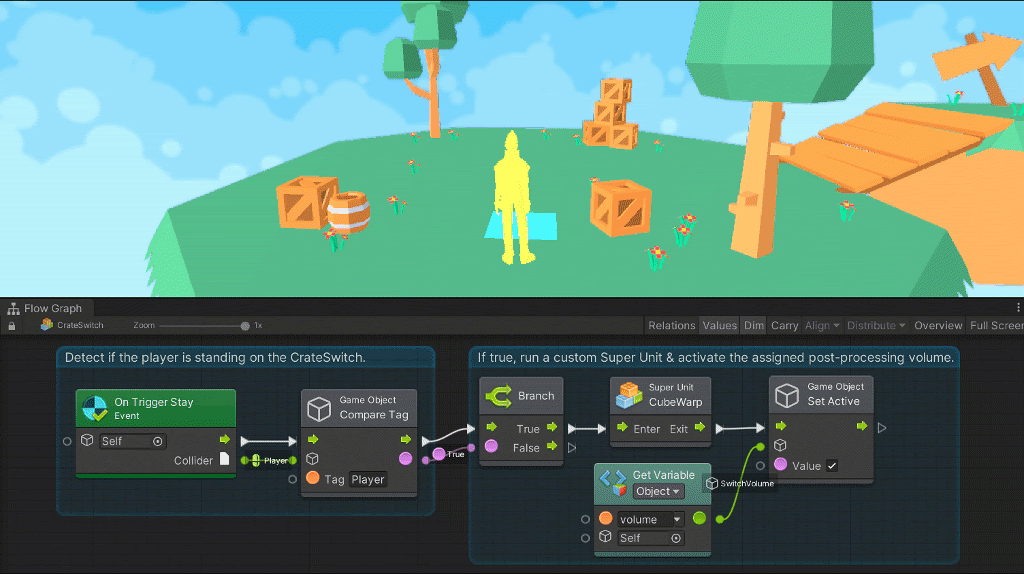Select the Branch node arrow icon
This screenshot has height=574, width=1024.
(x=498, y=396)
